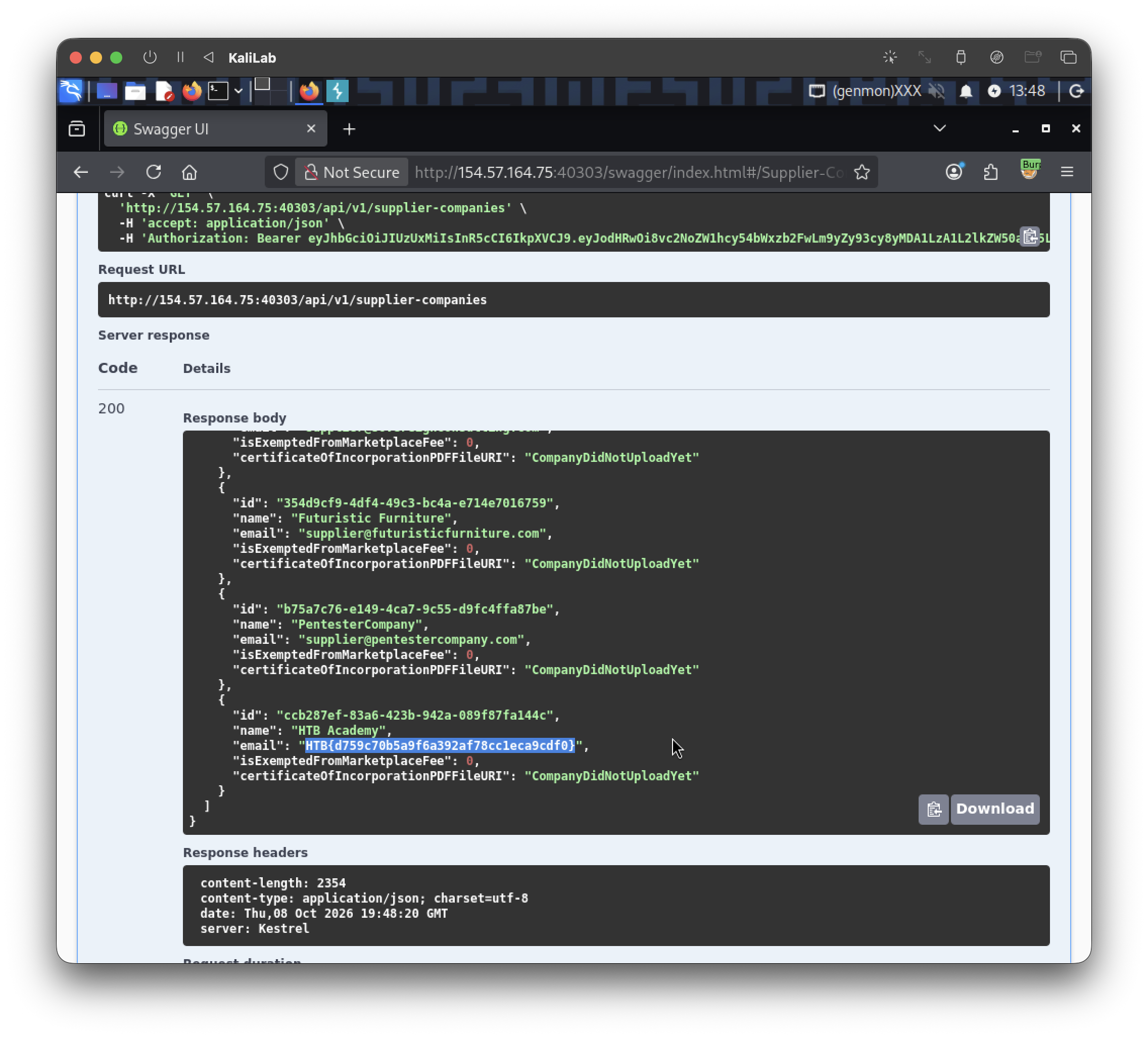
Task: Click the Kali dragon applications menu icon
Action: (71, 91)
